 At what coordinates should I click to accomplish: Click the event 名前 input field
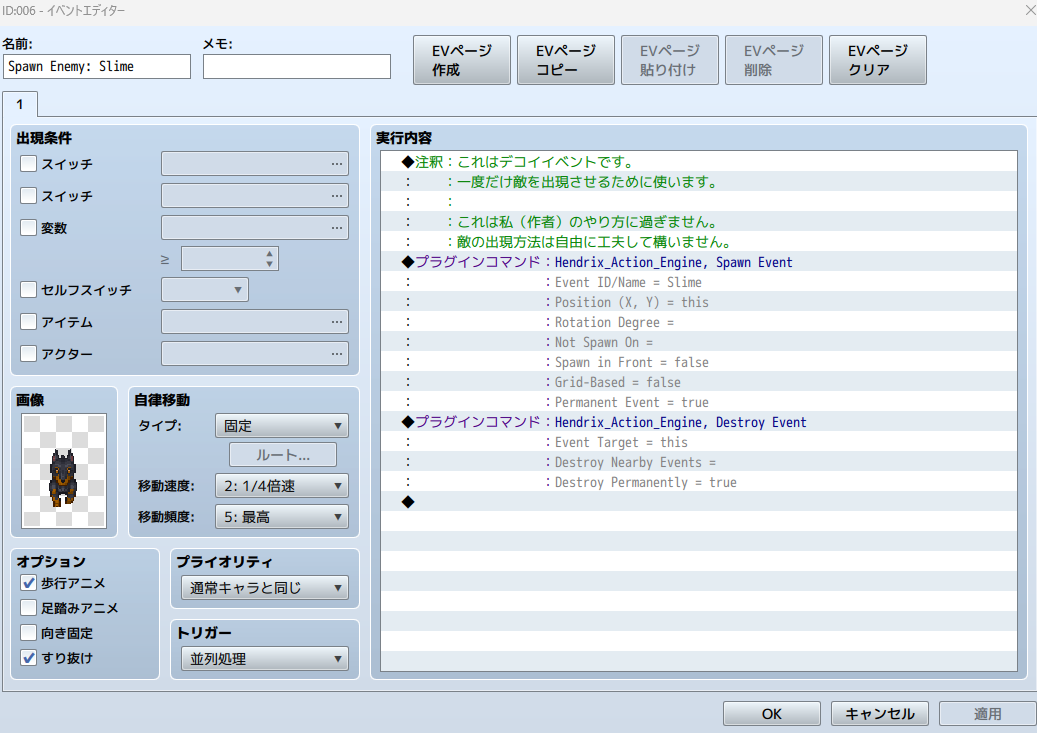97,66
